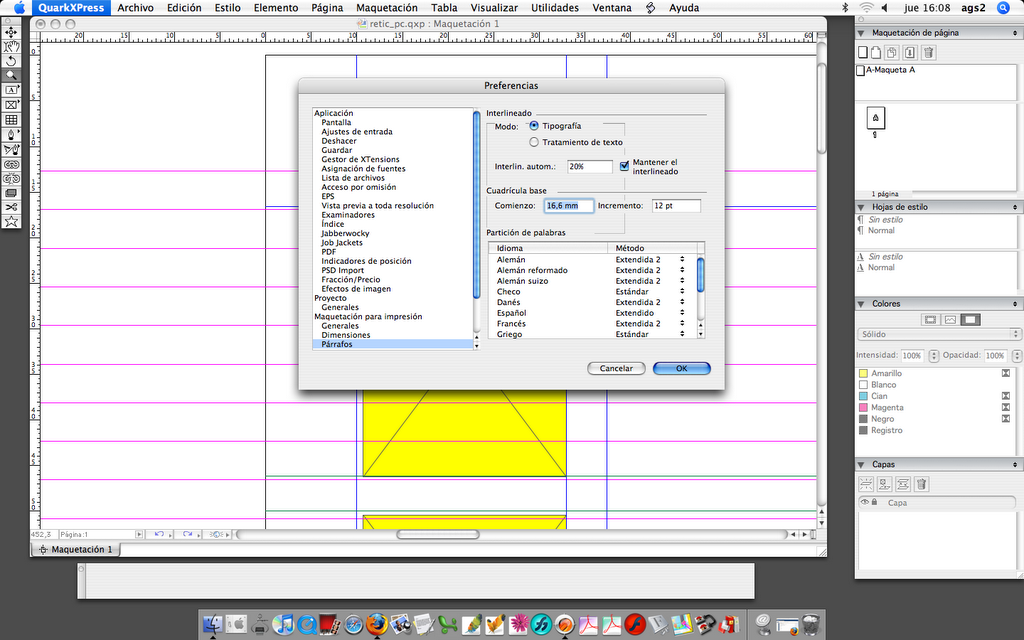Collapse the Maquetación de página panel
Image resolution: width=1024 pixels, height=640 pixels.
pyautogui.click(x=861, y=33)
